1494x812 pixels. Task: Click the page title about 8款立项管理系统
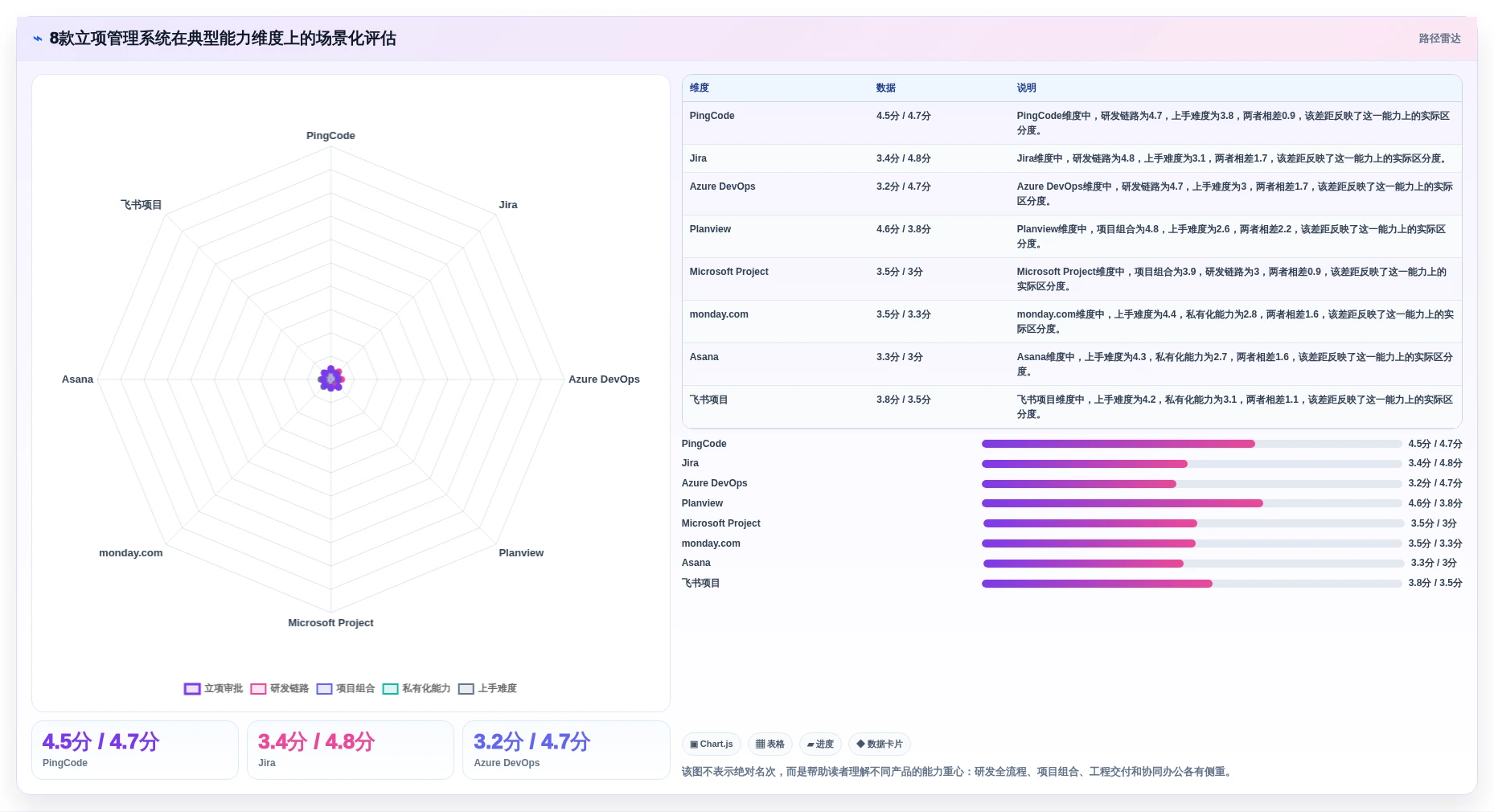click(x=223, y=39)
